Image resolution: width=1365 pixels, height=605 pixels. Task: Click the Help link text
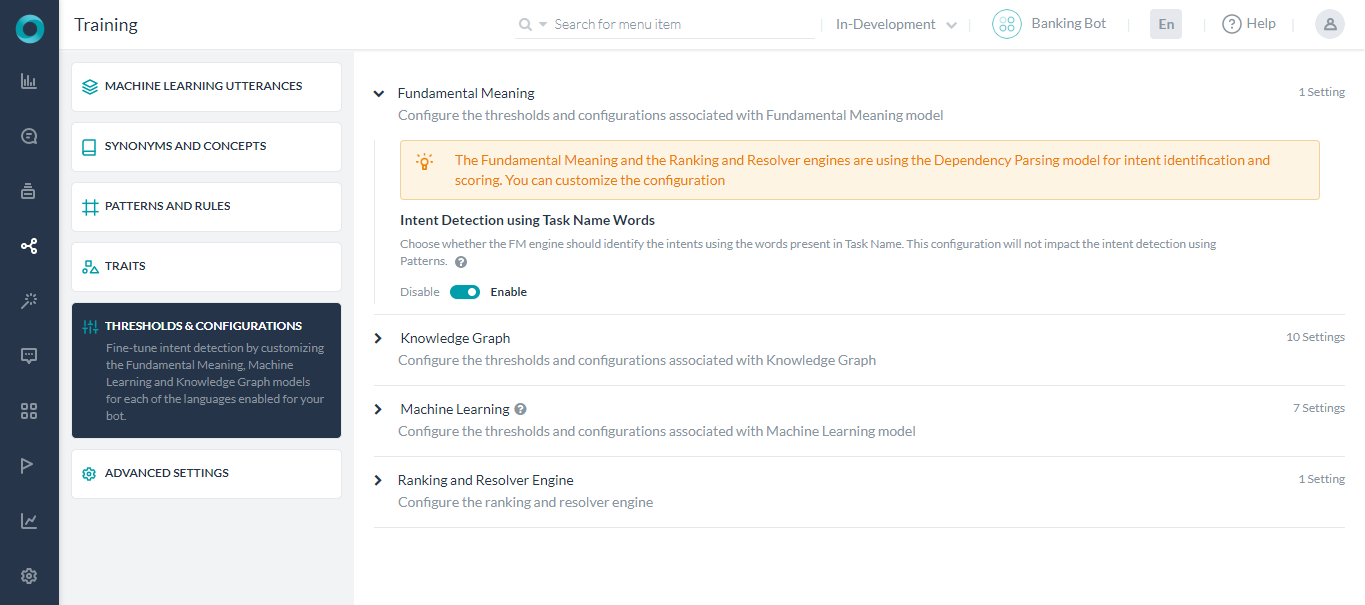(x=1261, y=24)
